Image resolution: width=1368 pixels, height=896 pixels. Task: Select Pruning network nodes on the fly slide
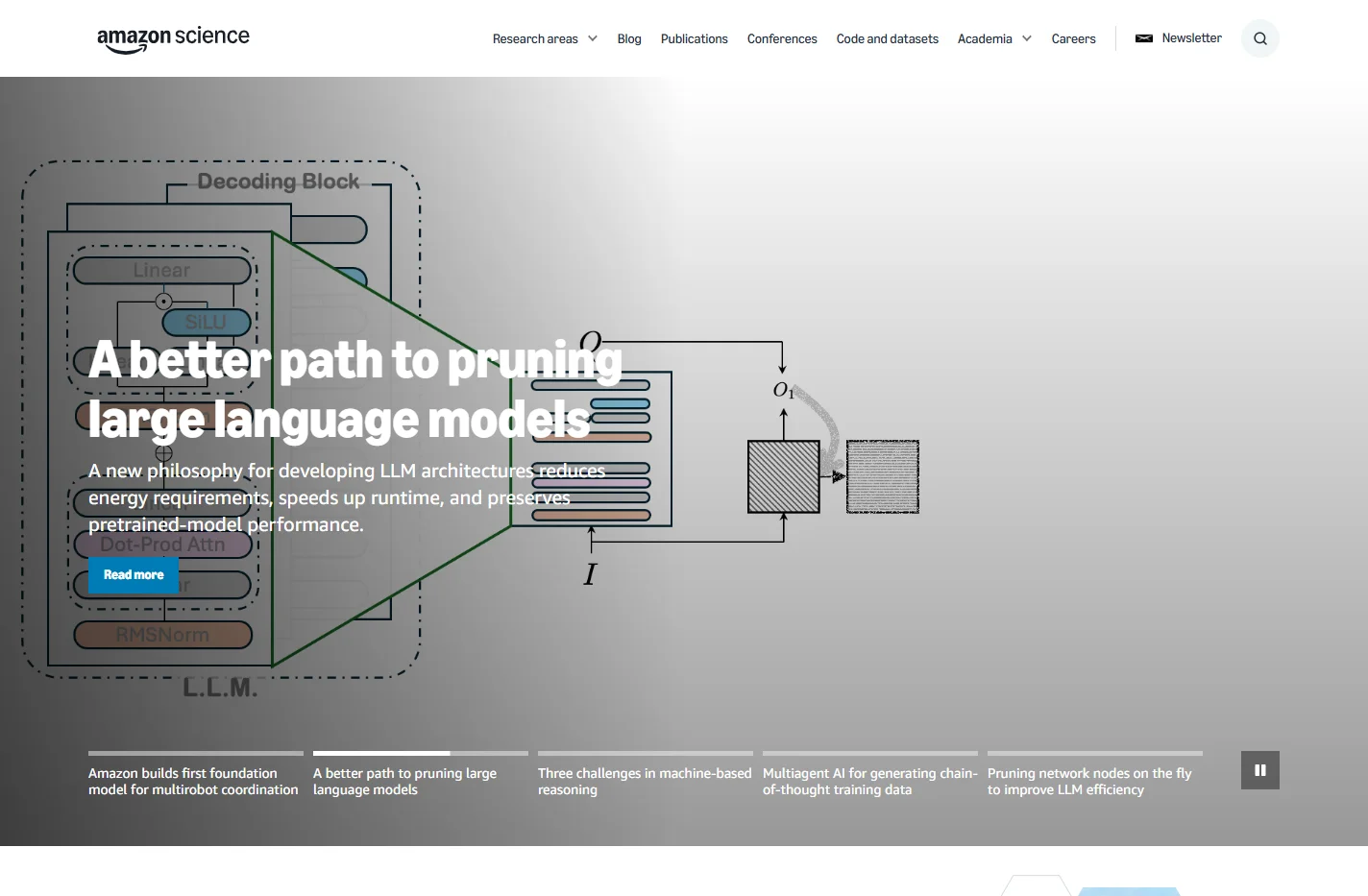click(x=1089, y=781)
